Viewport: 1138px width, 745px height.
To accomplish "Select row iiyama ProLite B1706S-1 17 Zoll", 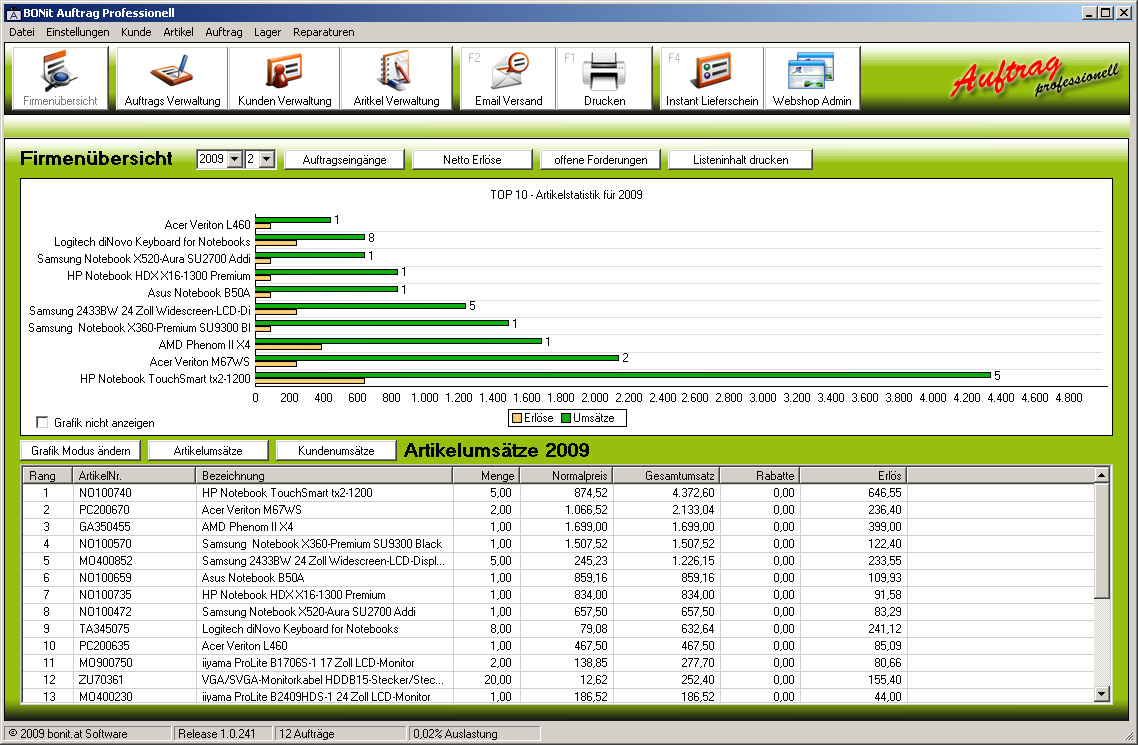I will pos(558,662).
